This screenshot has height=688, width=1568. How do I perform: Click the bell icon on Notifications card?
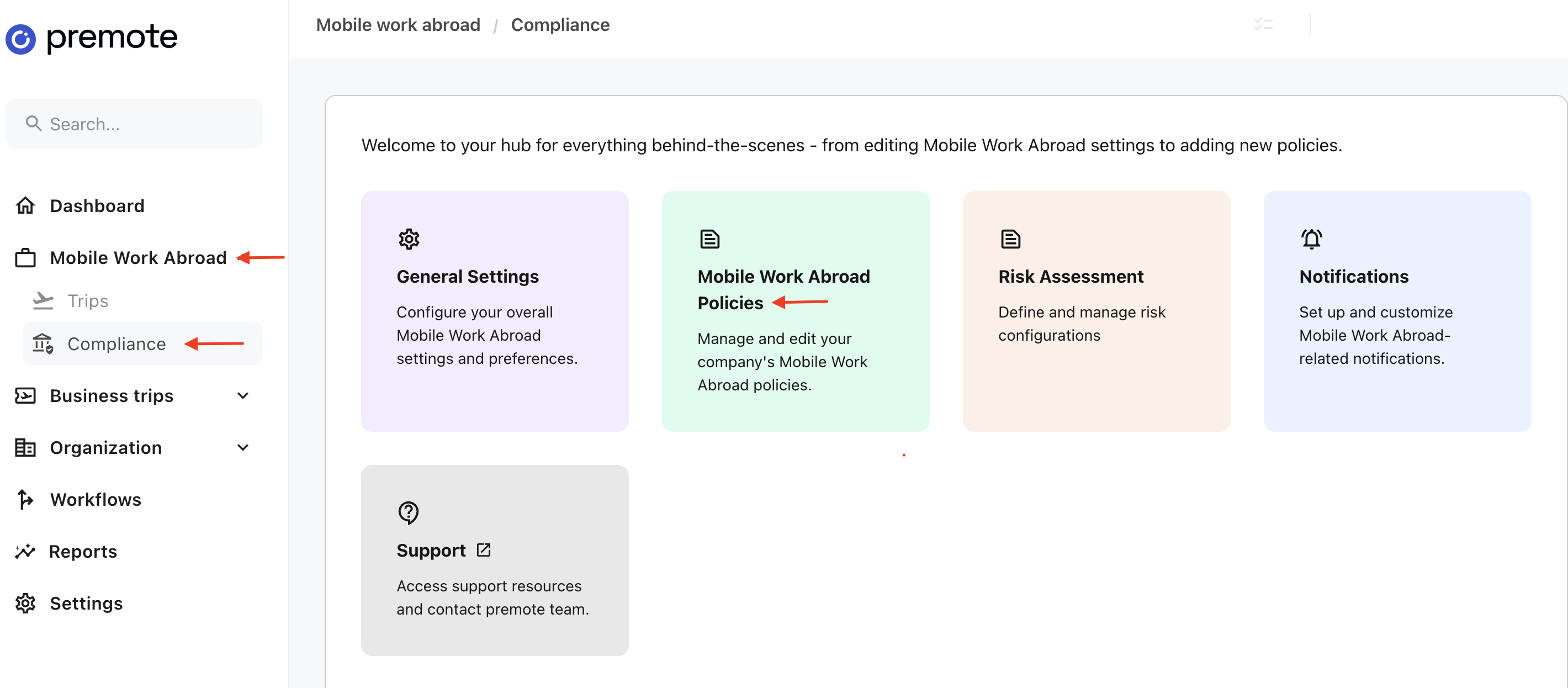point(1311,239)
